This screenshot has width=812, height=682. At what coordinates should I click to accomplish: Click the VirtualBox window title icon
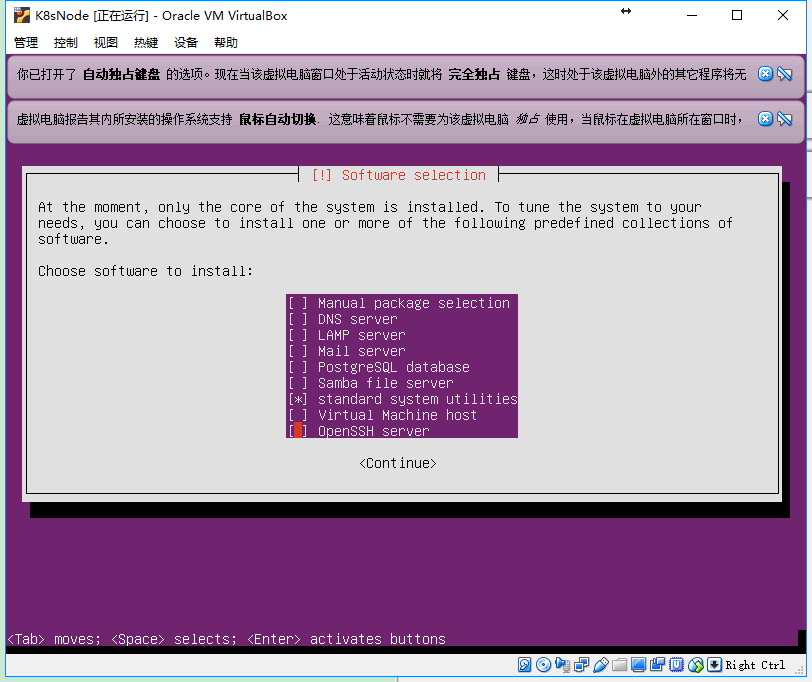coord(22,16)
